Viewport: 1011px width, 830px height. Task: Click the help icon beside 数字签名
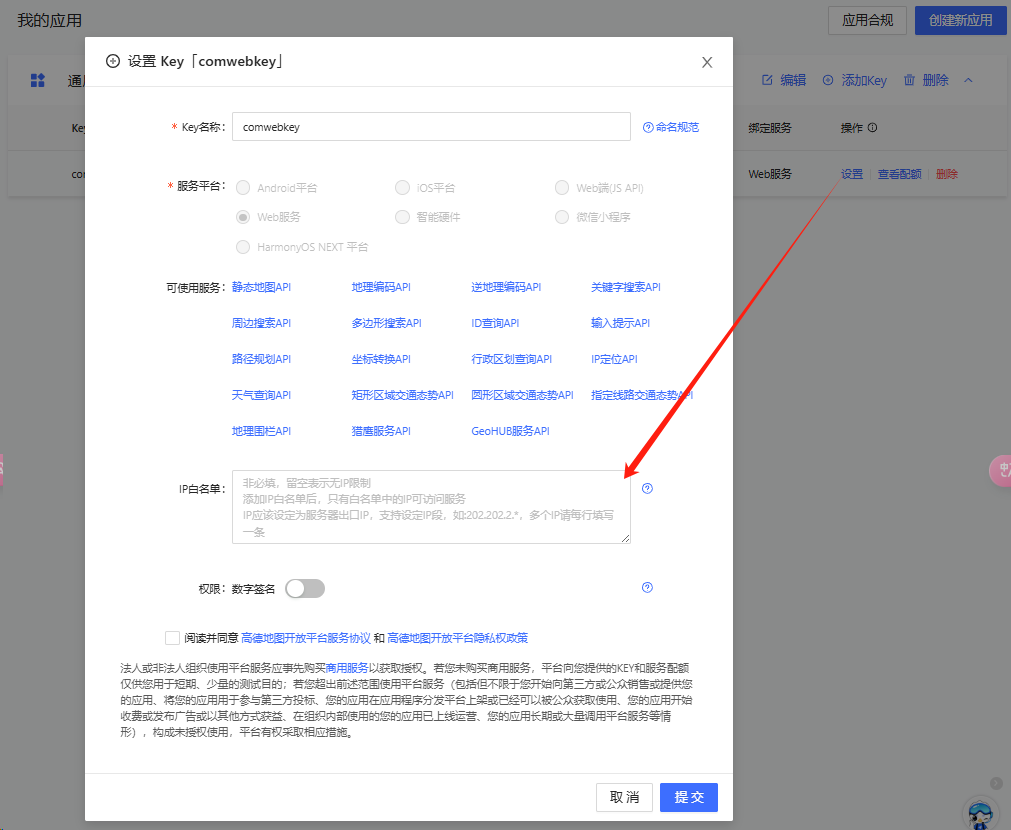pyautogui.click(x=647, y=587)
